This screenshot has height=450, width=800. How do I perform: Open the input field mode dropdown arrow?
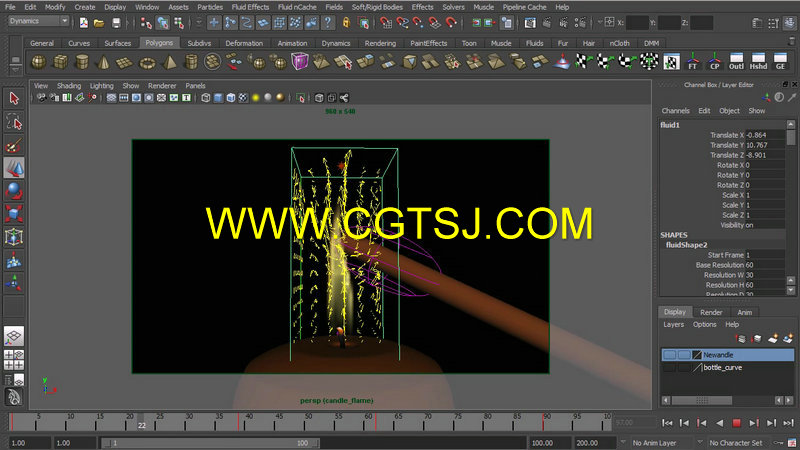click(600, 22)
